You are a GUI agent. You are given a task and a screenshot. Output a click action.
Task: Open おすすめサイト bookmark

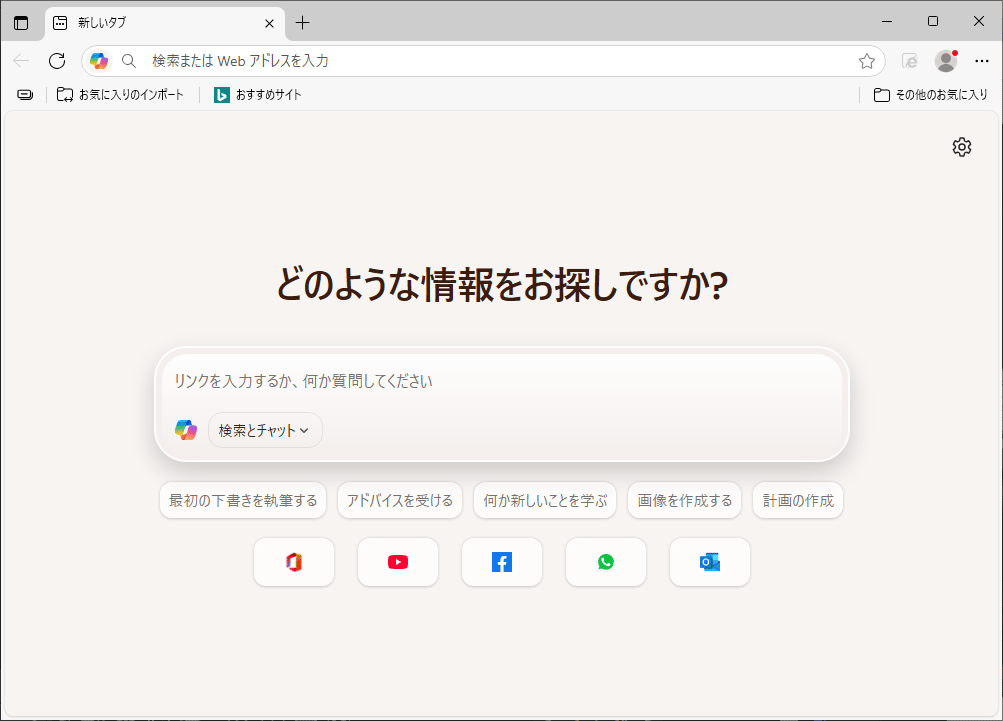tap(257, 95)
